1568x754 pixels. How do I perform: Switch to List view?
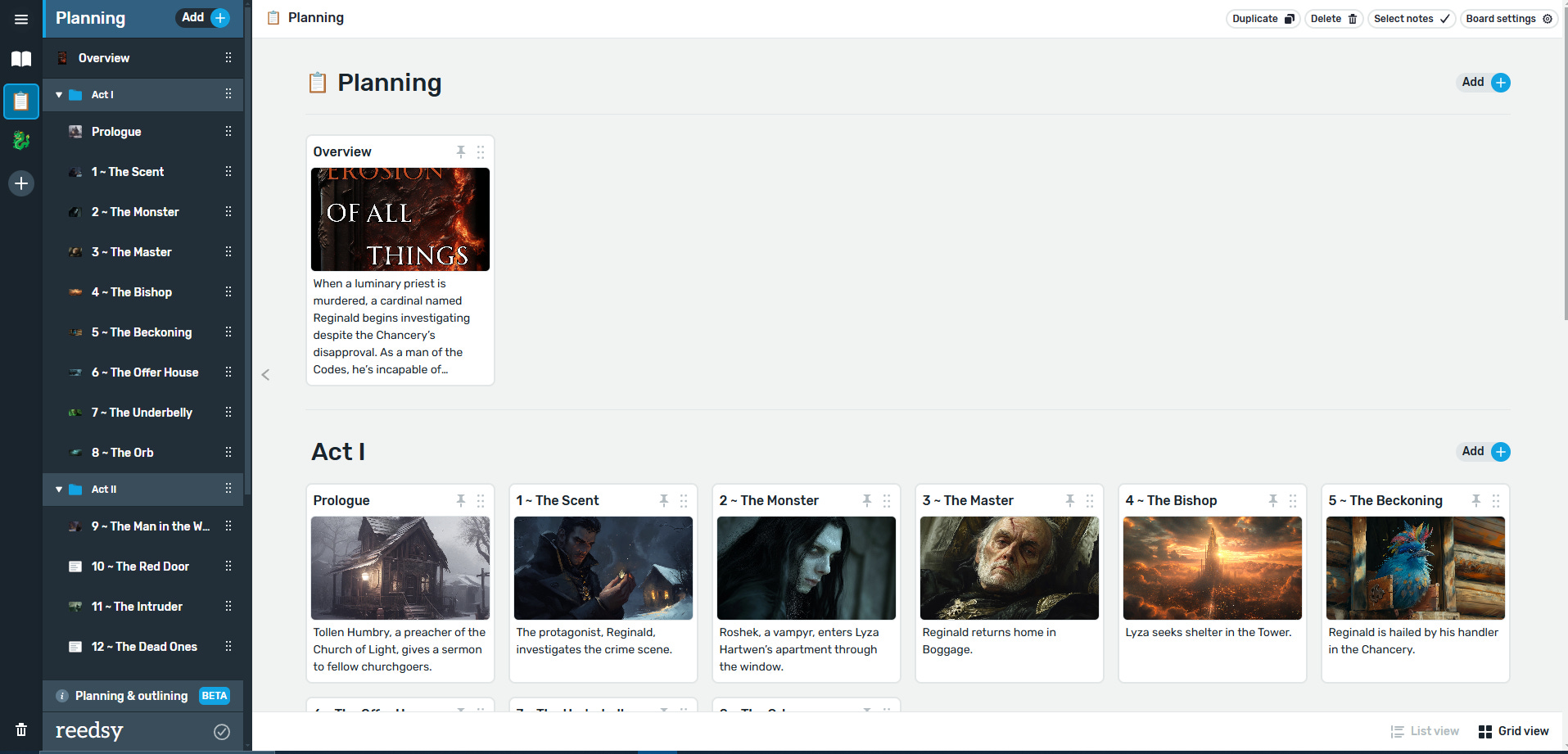(1425, 731)
